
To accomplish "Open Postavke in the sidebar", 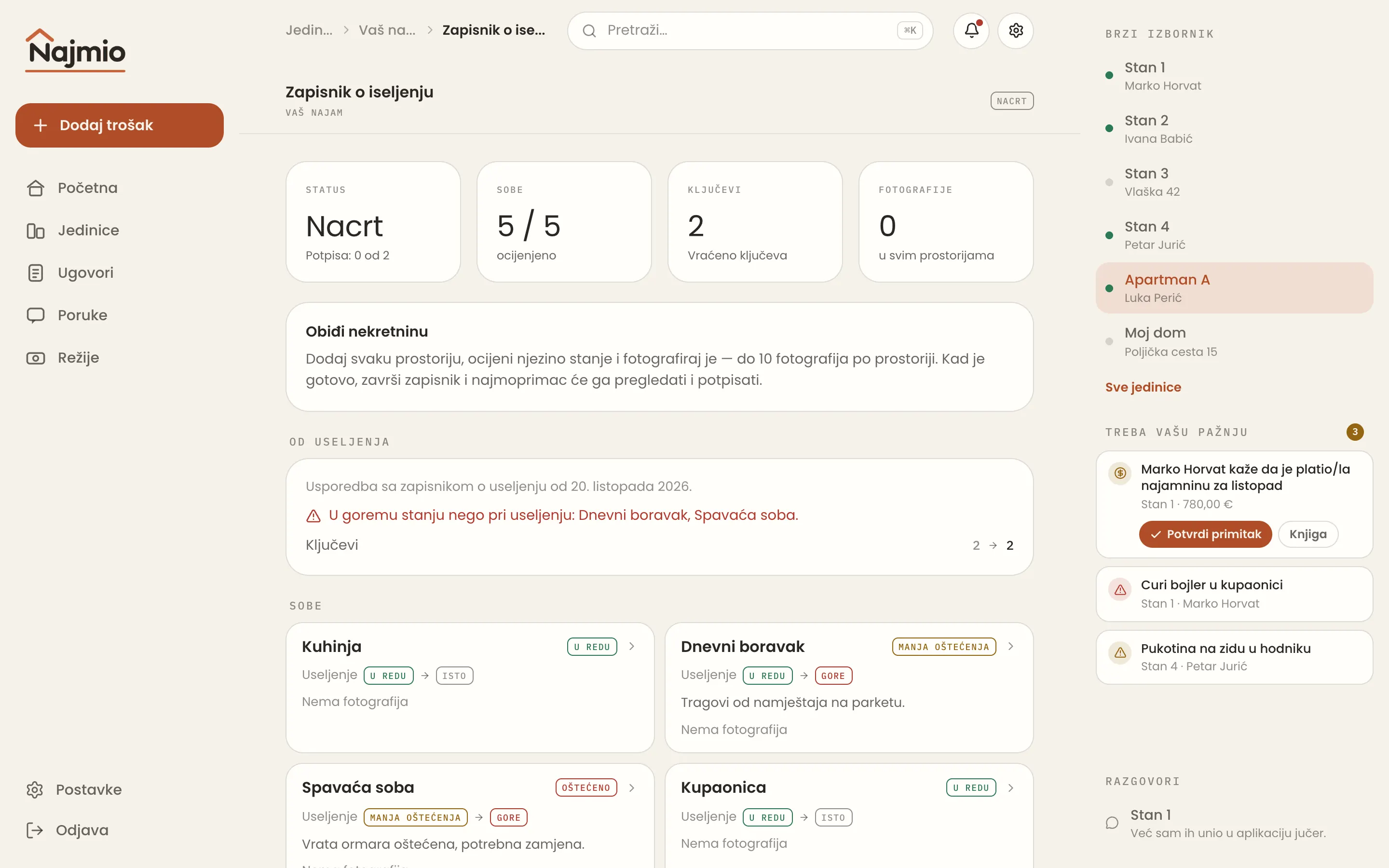I will click(120, 789).
